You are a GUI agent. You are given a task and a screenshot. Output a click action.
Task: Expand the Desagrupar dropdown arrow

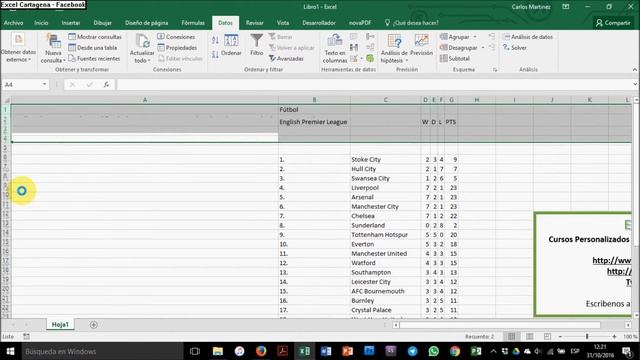point(483,48)
